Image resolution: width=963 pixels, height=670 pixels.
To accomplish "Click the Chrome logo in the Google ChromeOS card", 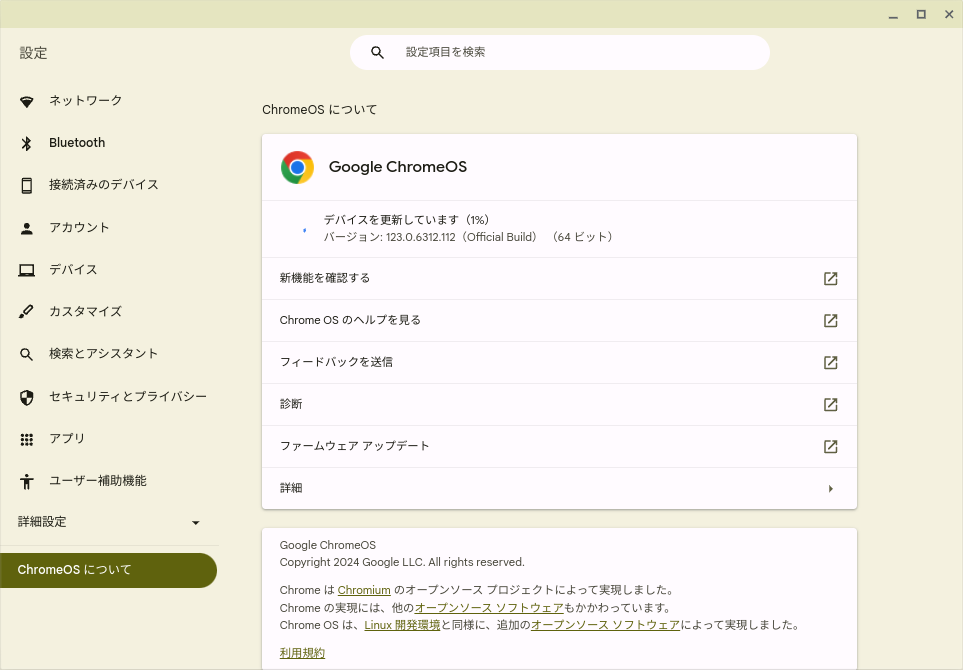I will tap(297, 167).
